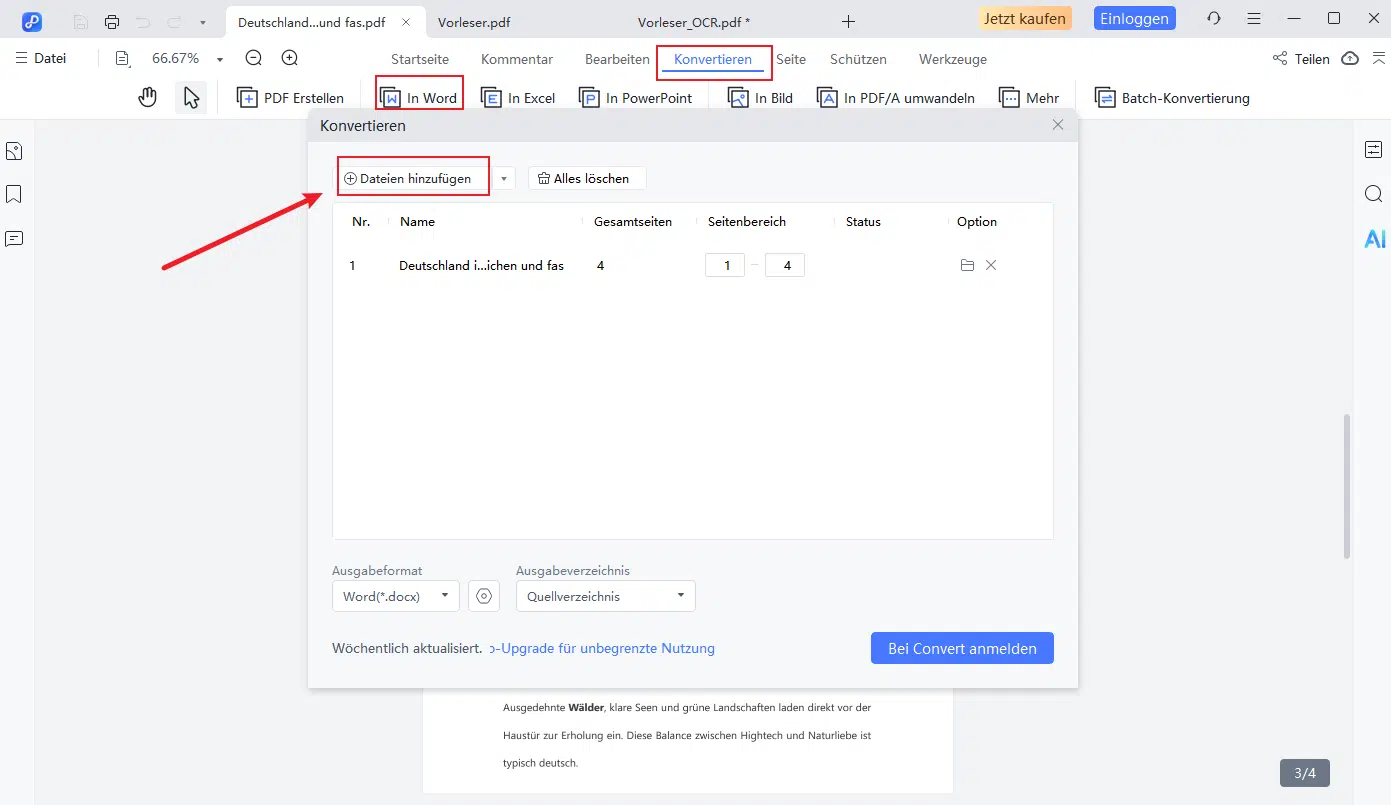The image size is (1391, 805).
Task: Click the print icon in title bar
Action: click(112, 21)
